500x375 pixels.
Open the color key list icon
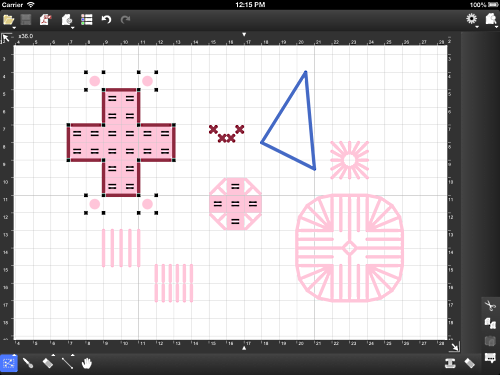click(87, 20)
